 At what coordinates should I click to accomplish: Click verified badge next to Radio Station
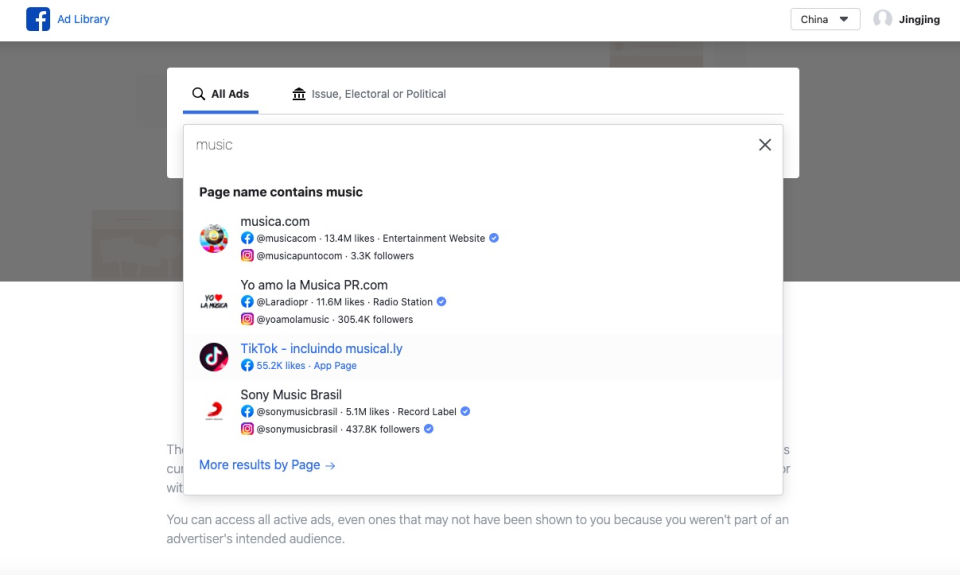[x=441, y=302]
